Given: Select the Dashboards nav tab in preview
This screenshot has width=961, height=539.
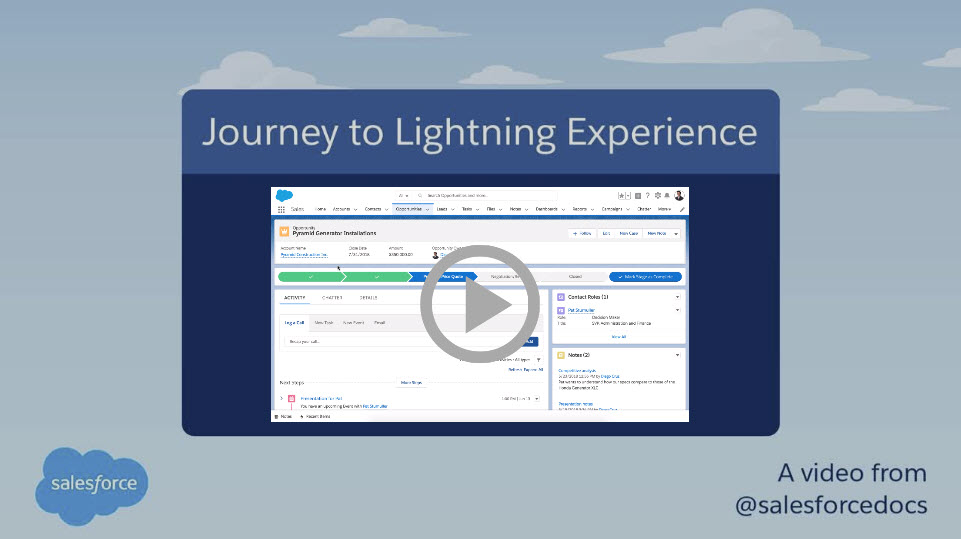Looking at the screenshot, I should [547, 209].
